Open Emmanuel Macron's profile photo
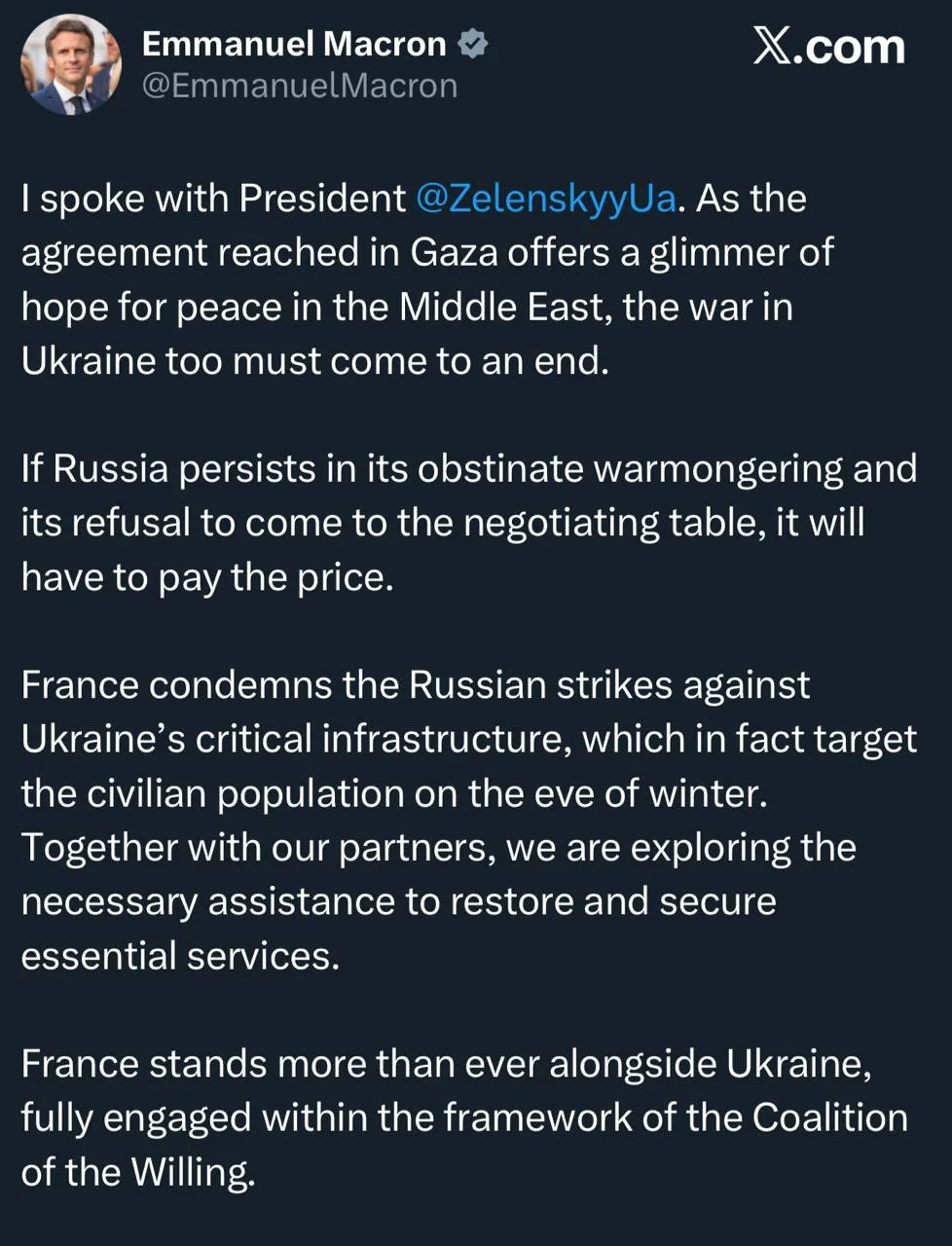Screen dimensions: 952x1246 tap(70, 66)
